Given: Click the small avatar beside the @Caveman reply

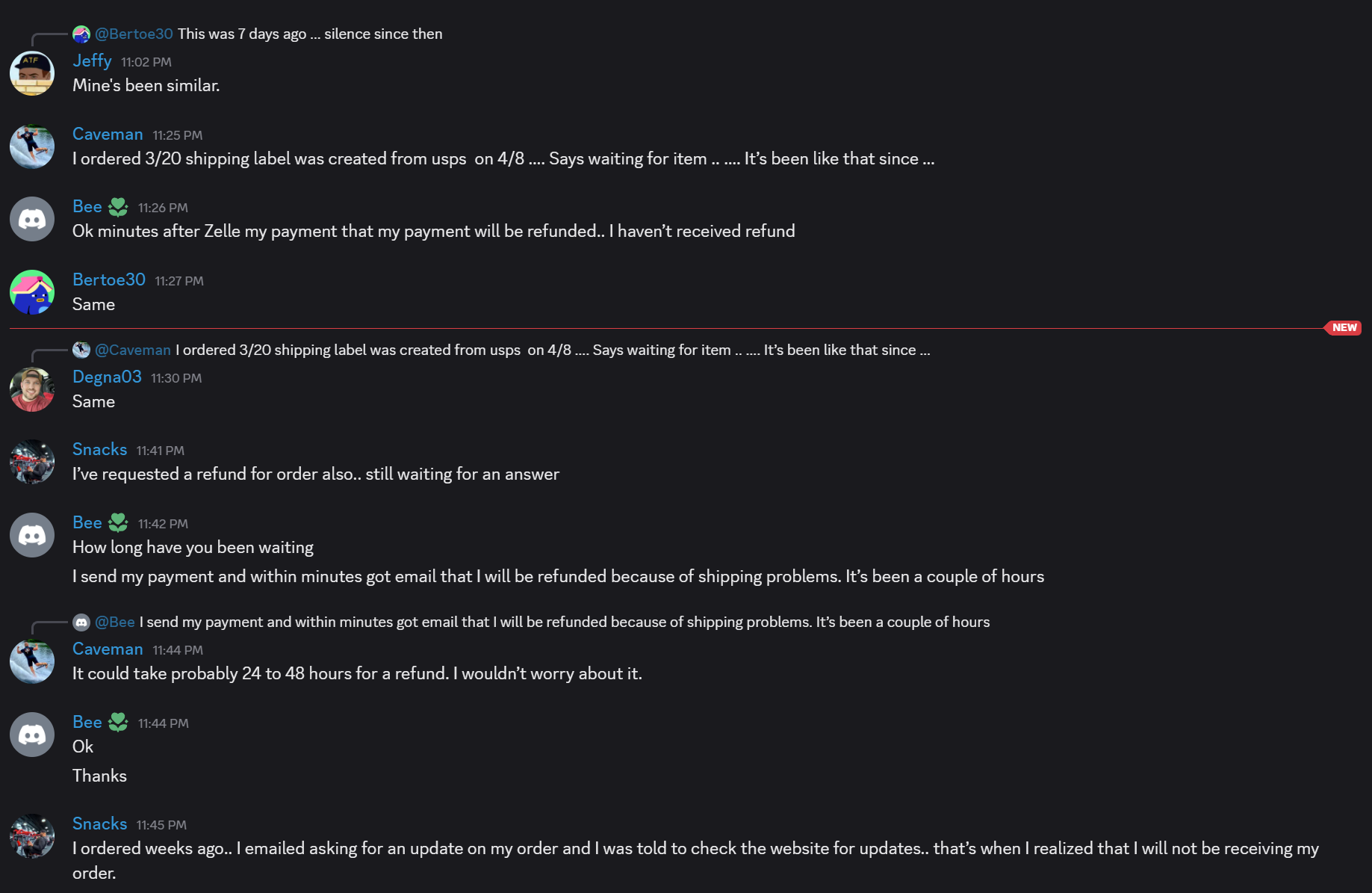Looking at the screenshot, I should tap(81, 350).
